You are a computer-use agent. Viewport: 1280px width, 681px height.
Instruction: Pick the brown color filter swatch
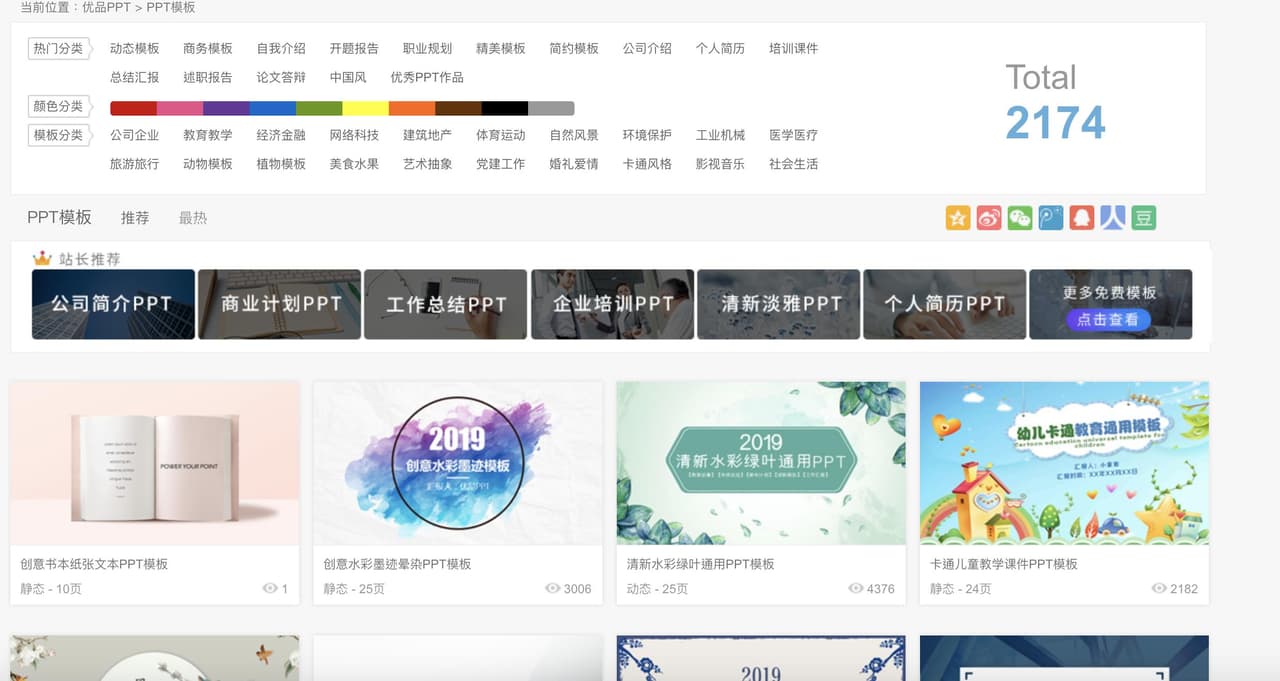tap(459, 108)
